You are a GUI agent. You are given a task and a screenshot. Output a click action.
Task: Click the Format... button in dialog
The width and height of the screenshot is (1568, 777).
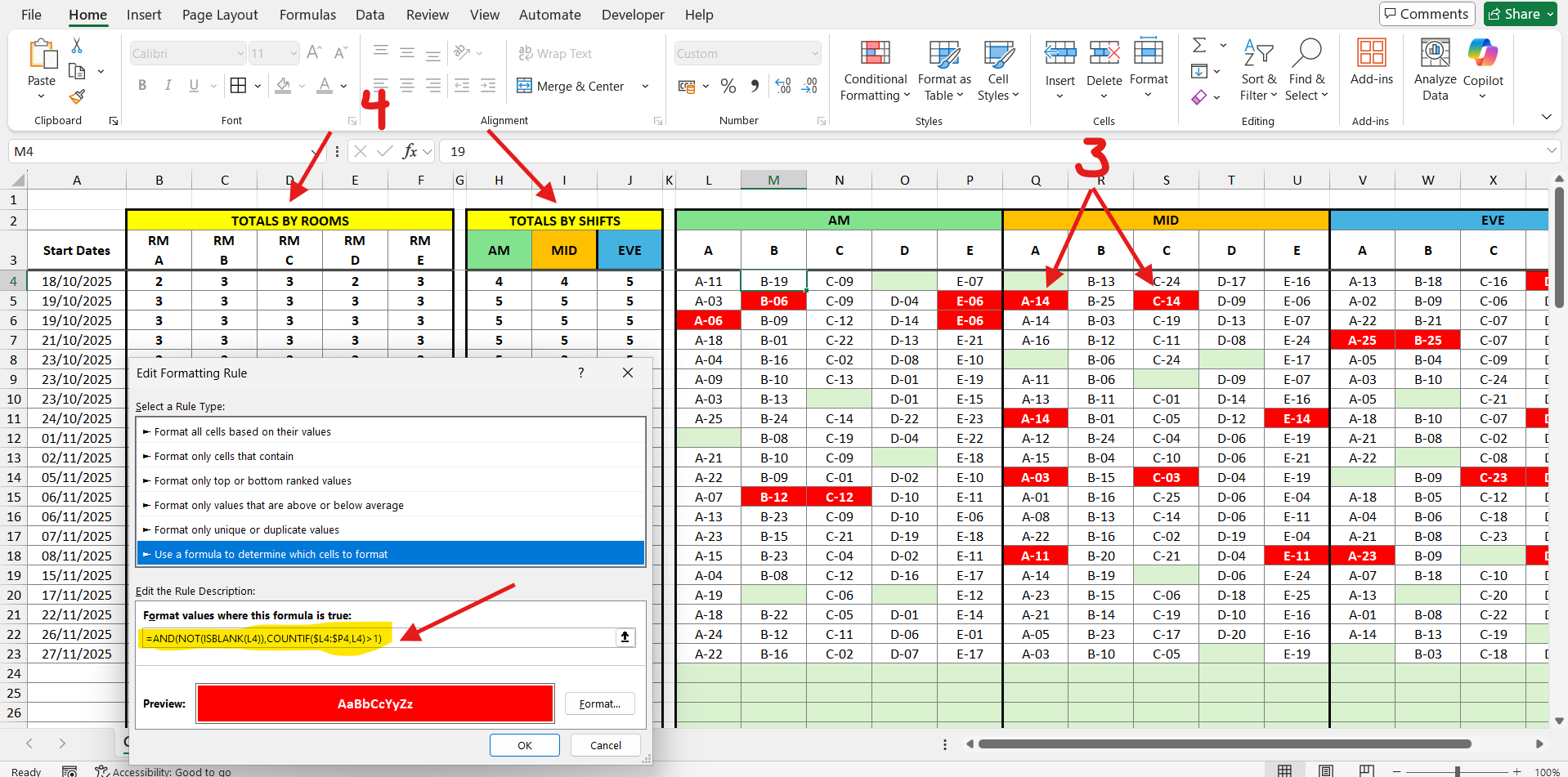click(x=600, y=703)
